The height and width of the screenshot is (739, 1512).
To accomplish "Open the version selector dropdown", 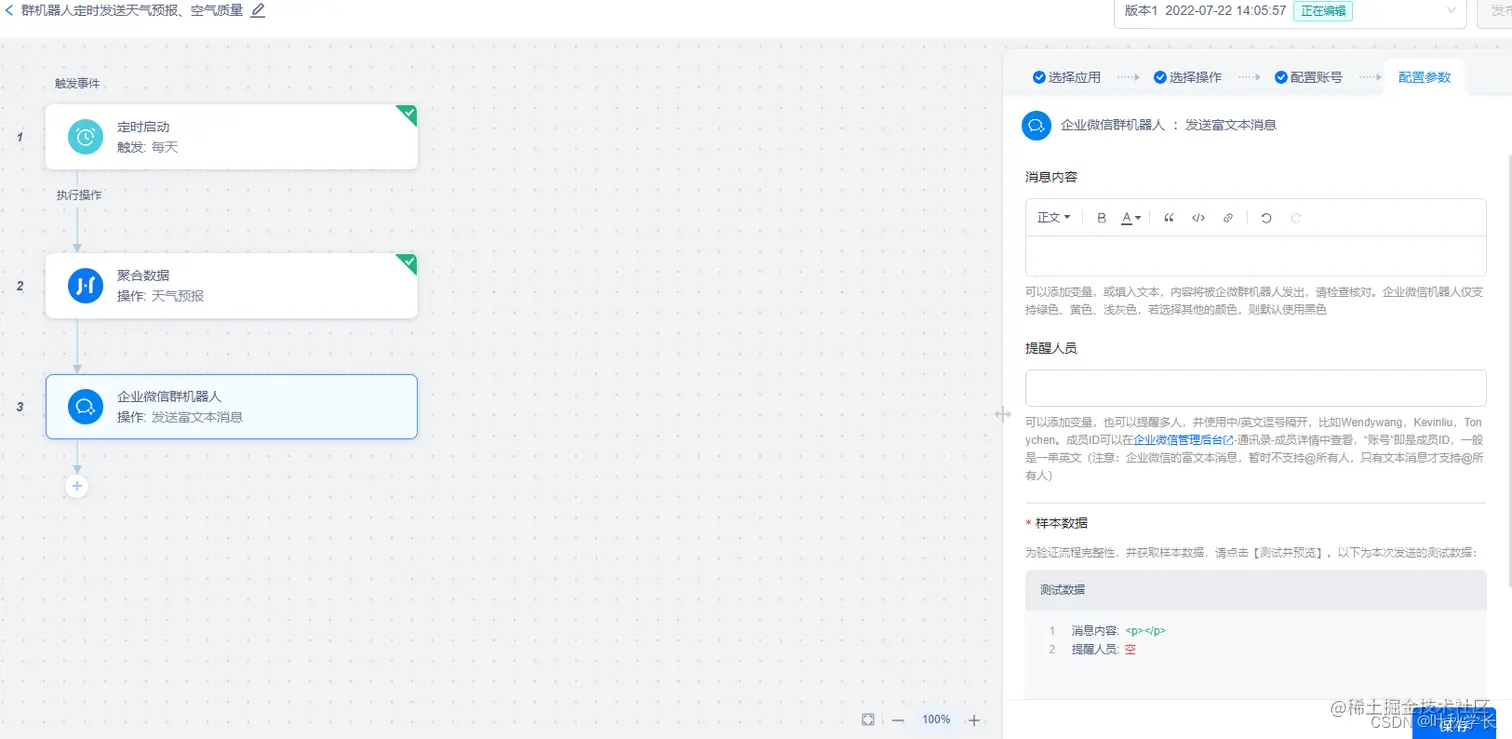I will (1289, 11).
